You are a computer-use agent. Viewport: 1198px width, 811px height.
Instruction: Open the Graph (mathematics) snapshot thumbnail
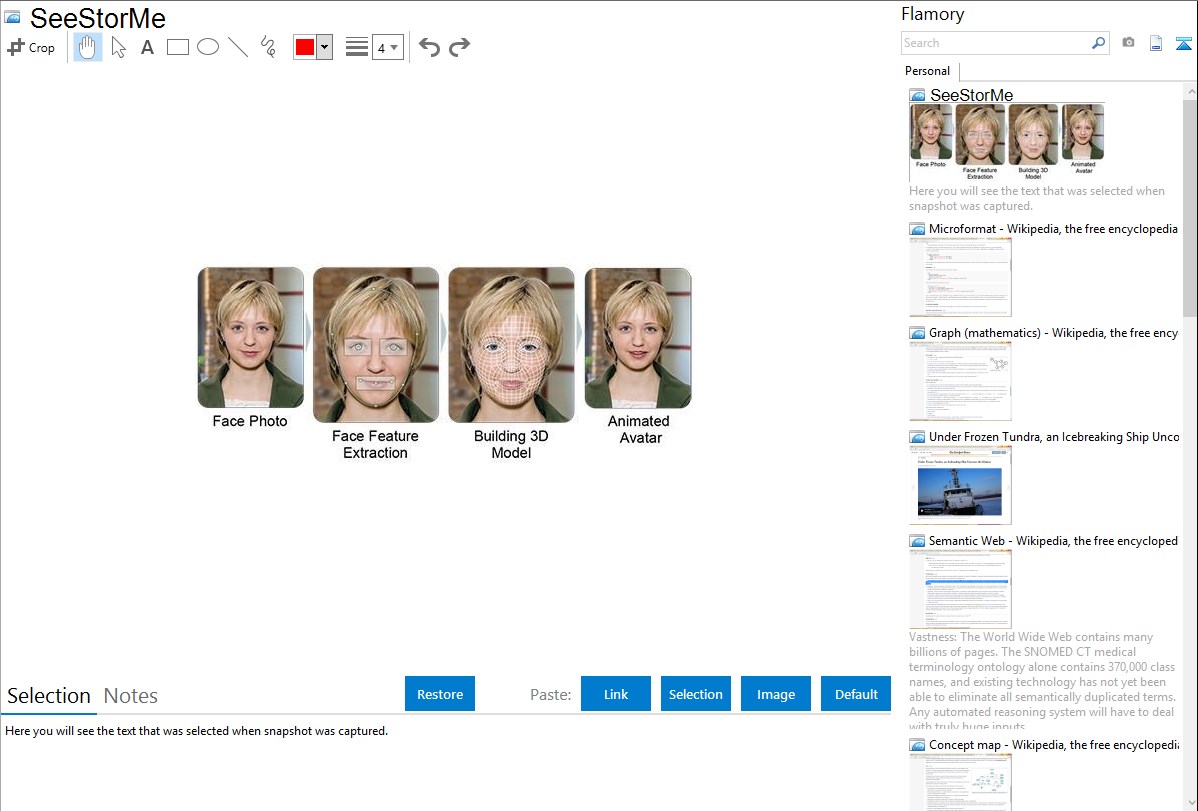[960, 381]
